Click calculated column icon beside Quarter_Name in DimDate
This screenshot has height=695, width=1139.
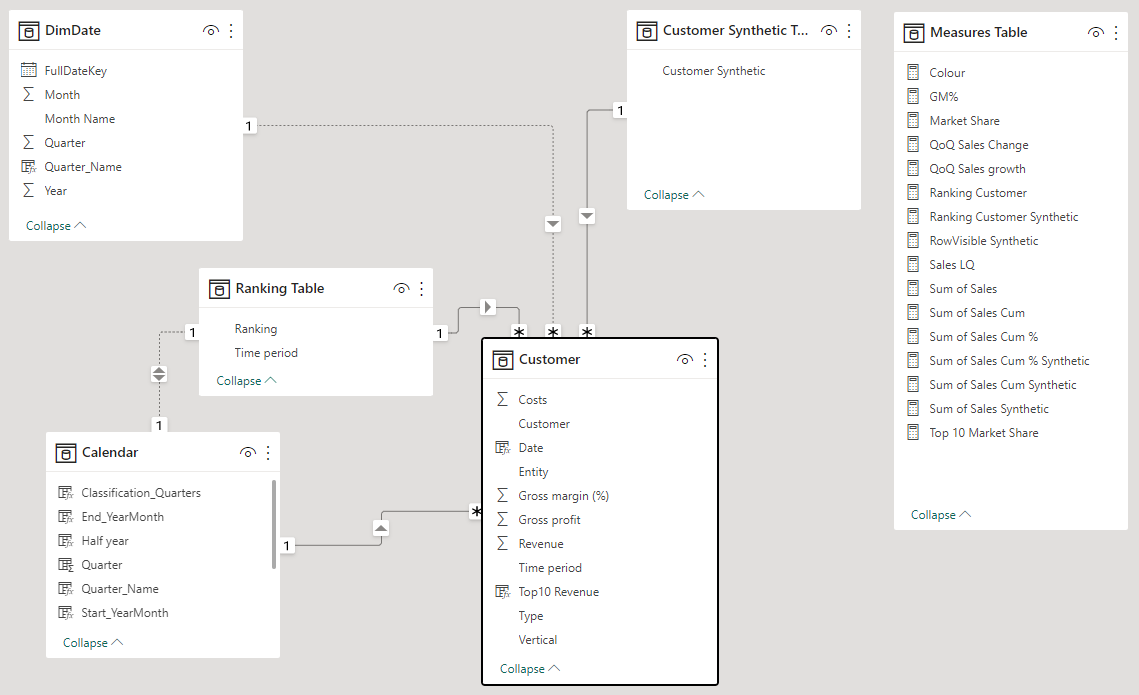(29, 166)
